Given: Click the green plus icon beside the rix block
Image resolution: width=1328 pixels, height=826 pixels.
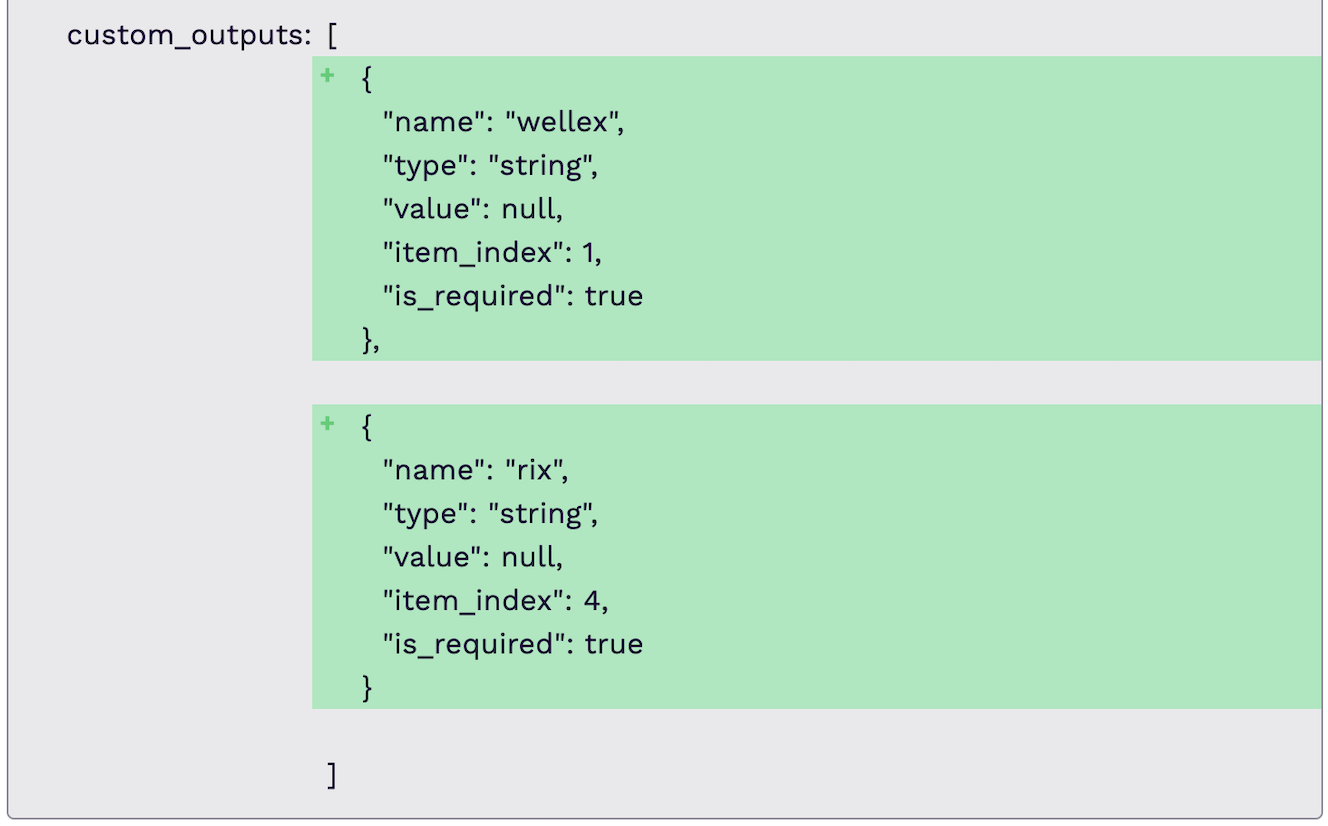Looking at the screenshot, I should [x=326, y=425].
